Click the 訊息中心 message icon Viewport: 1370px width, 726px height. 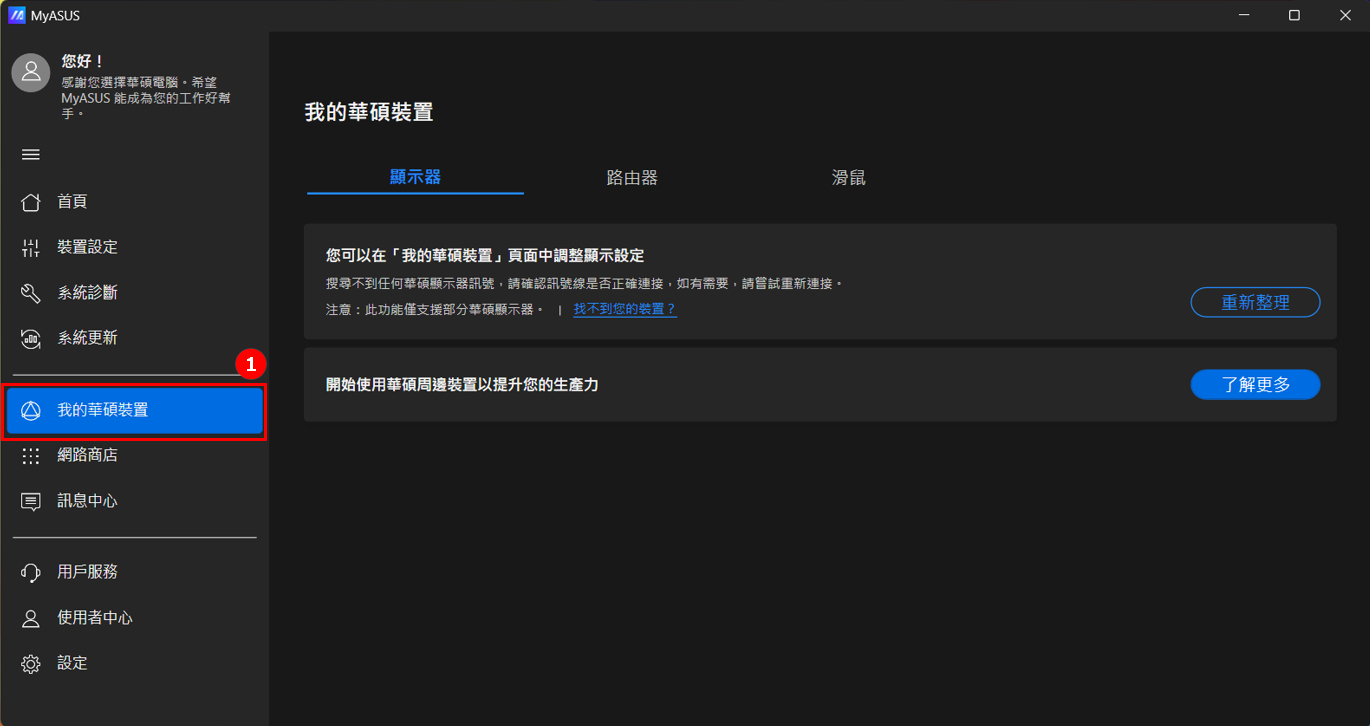click(31, 502)
